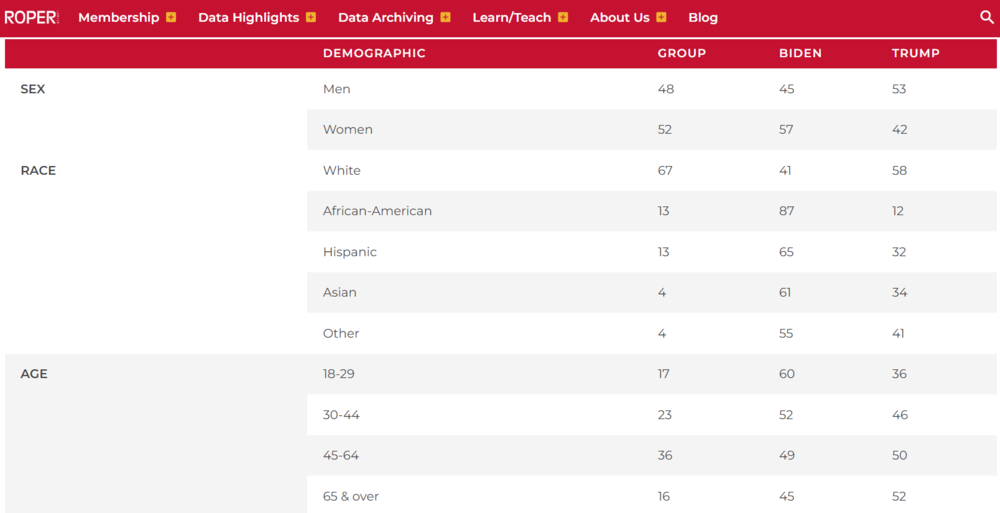Click the DEMOGRAPHIC column header
This screenshot has height=513, width=1000.
coord(374,53)
